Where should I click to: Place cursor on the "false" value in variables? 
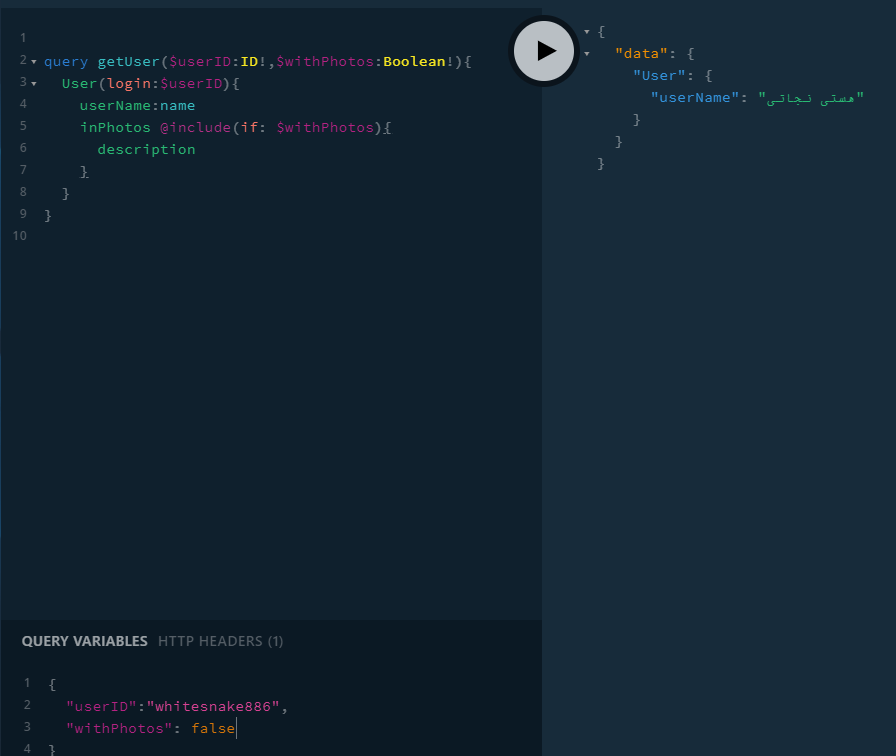[x=213, y=729]
